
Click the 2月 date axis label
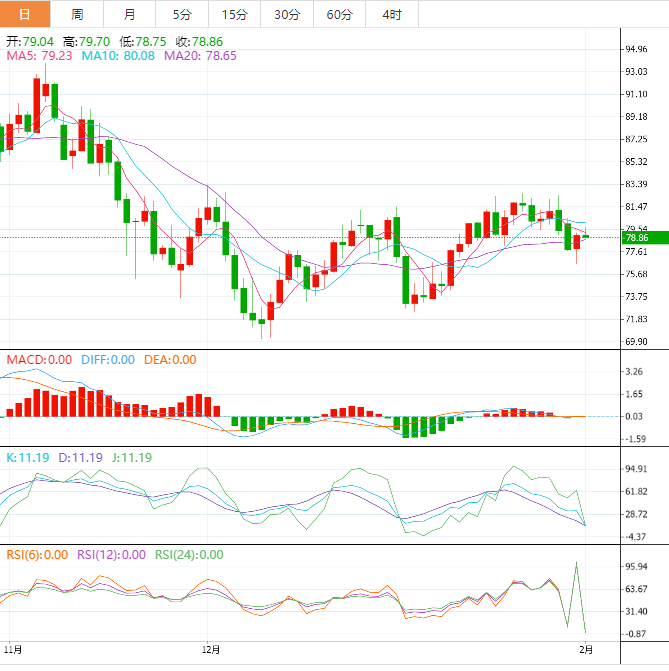(586, 650)
